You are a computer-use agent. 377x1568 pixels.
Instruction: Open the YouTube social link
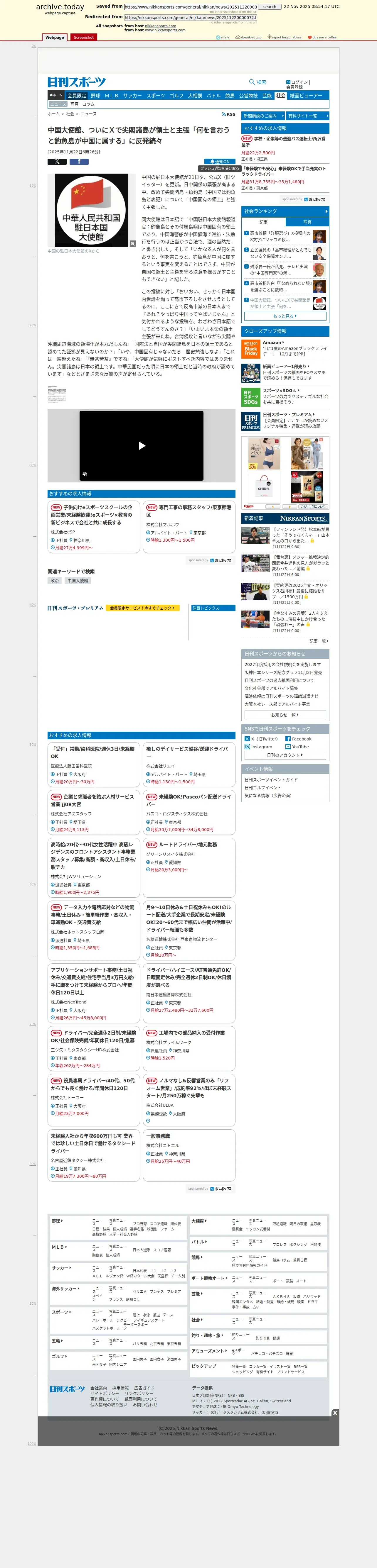click(x=297, y=747)
